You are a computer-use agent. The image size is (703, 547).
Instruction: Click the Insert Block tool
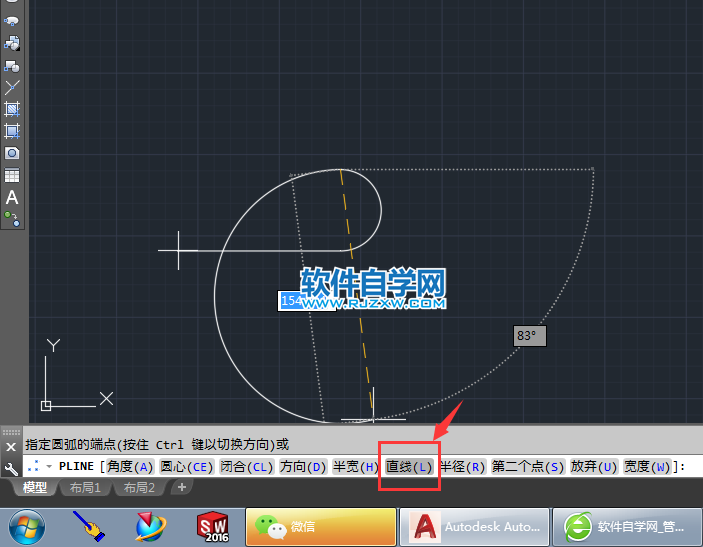(x=12, y=43)
